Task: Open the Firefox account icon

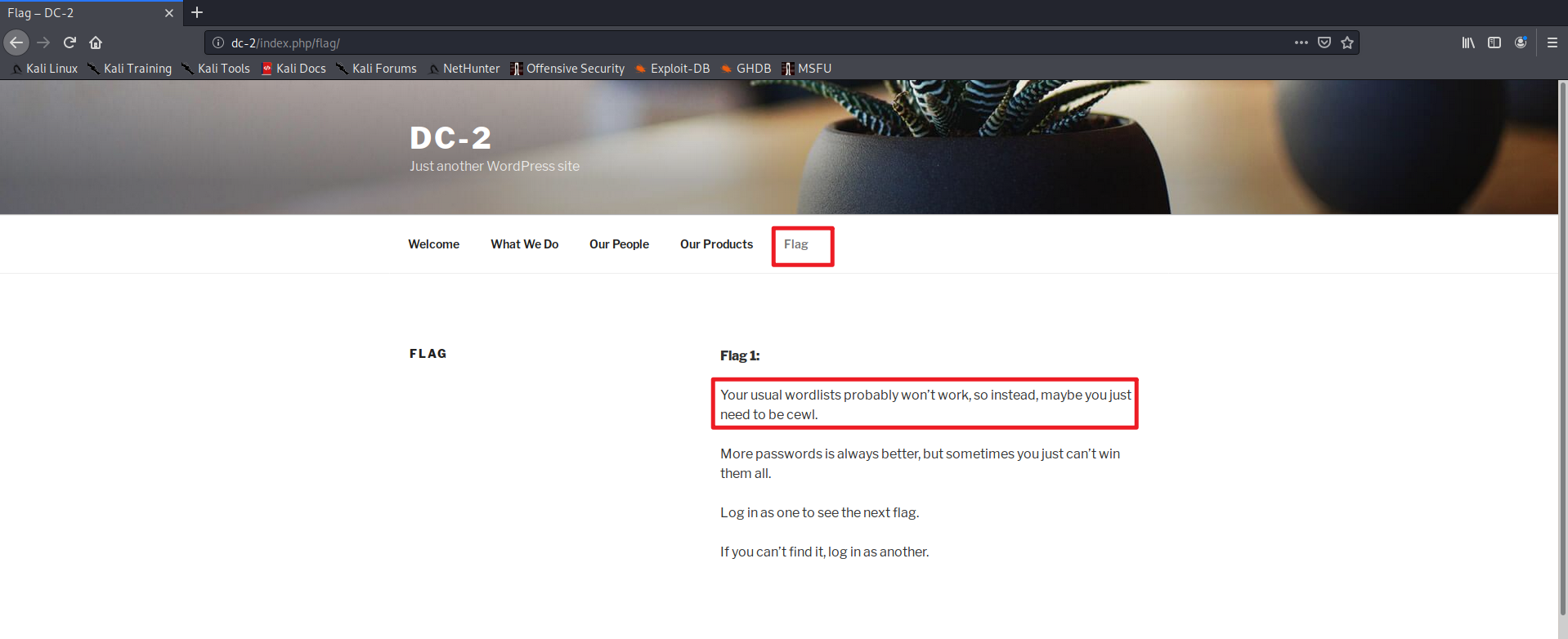Action: (x=1521, y=42)
